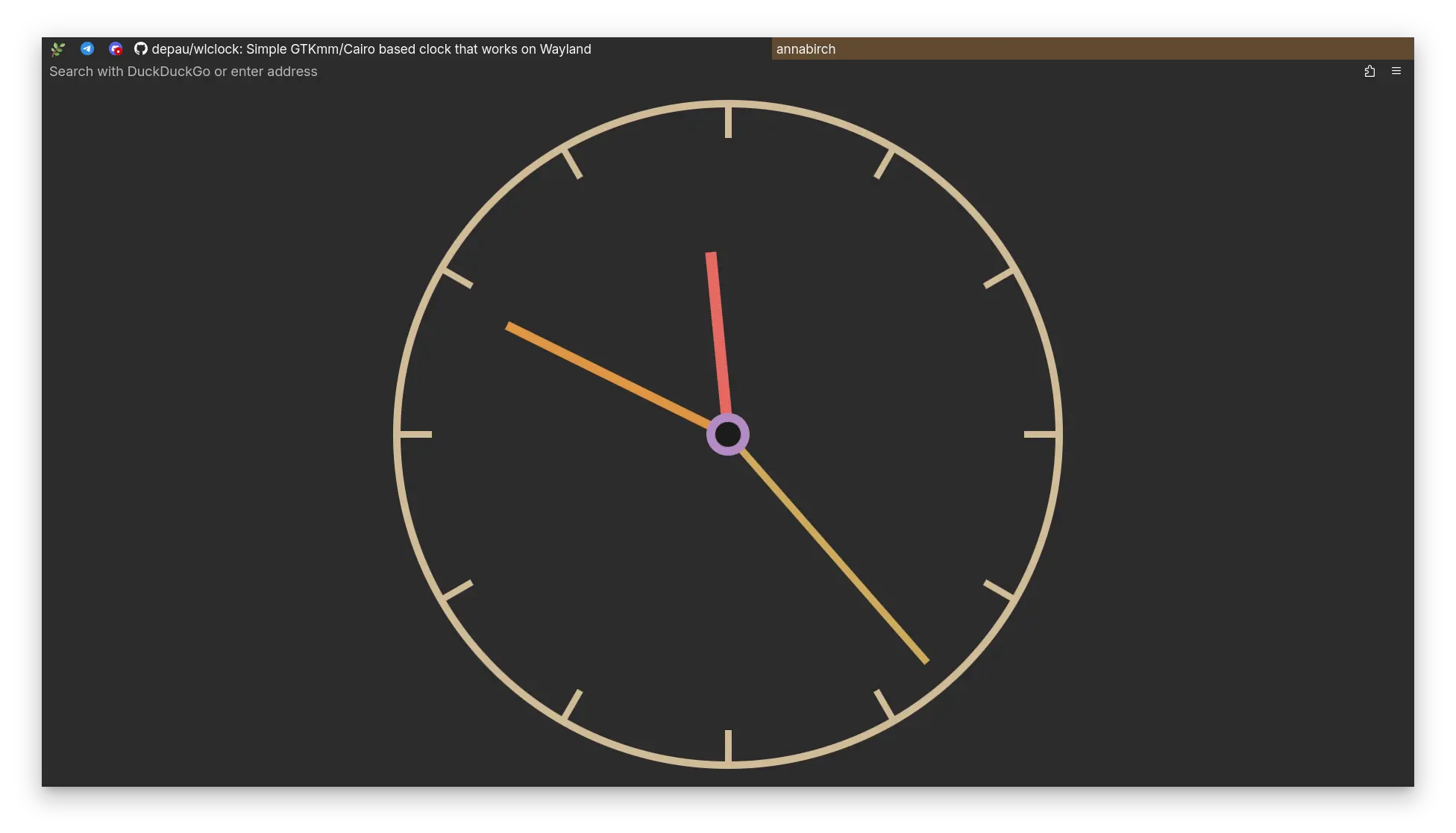Open the hamburger application menu
The width and height of the screenshot is (1456, 833).
1396,72
